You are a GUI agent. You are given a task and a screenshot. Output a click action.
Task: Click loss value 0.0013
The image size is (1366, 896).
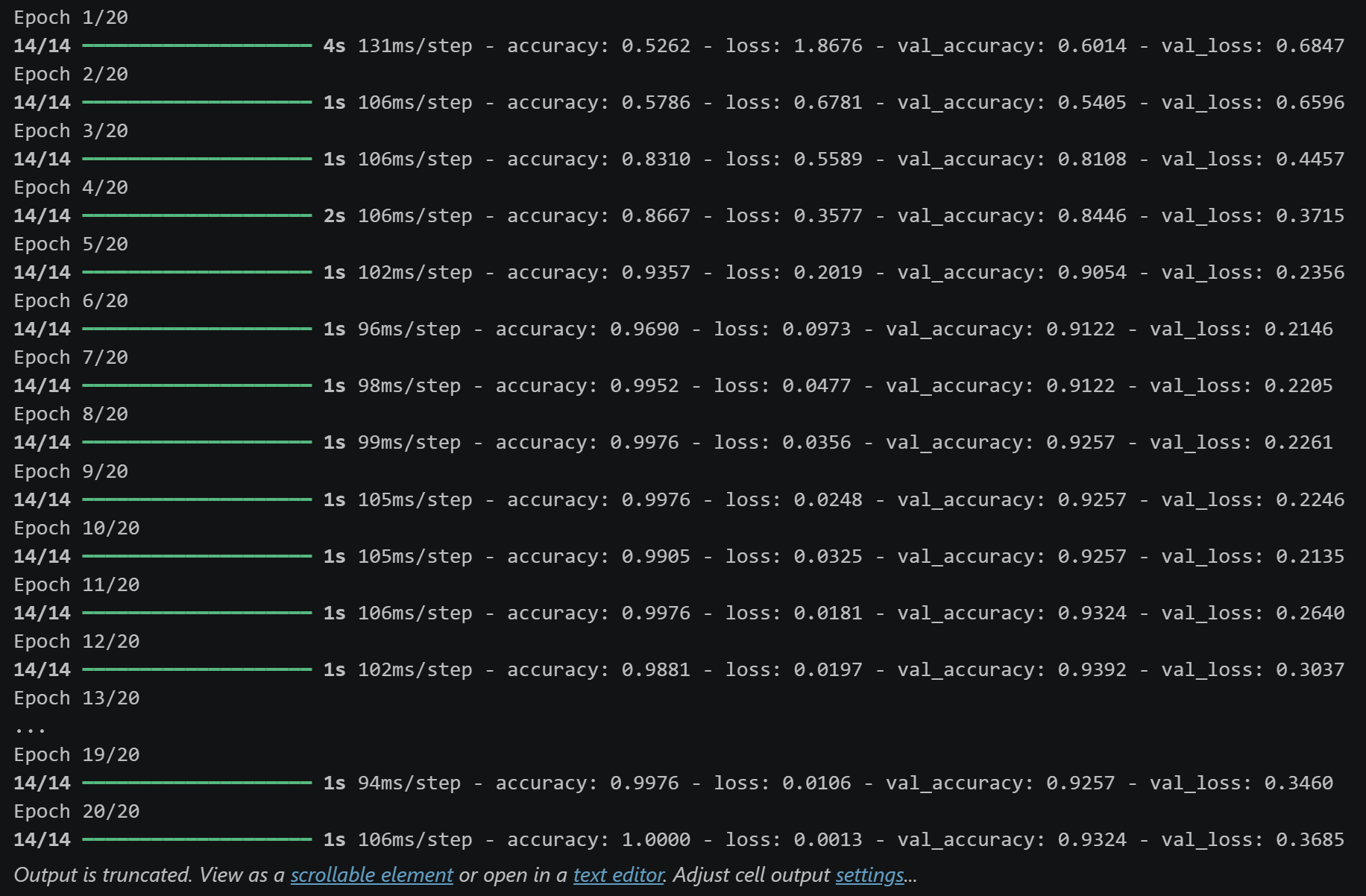click(x=828, y=839)
